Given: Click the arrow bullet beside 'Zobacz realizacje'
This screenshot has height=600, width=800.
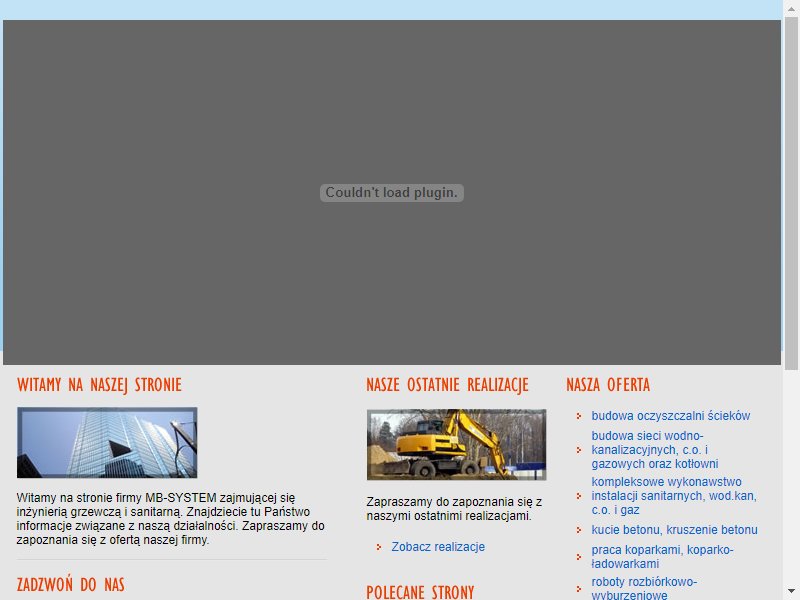Looking at the screenshot, I should [379, 547].
